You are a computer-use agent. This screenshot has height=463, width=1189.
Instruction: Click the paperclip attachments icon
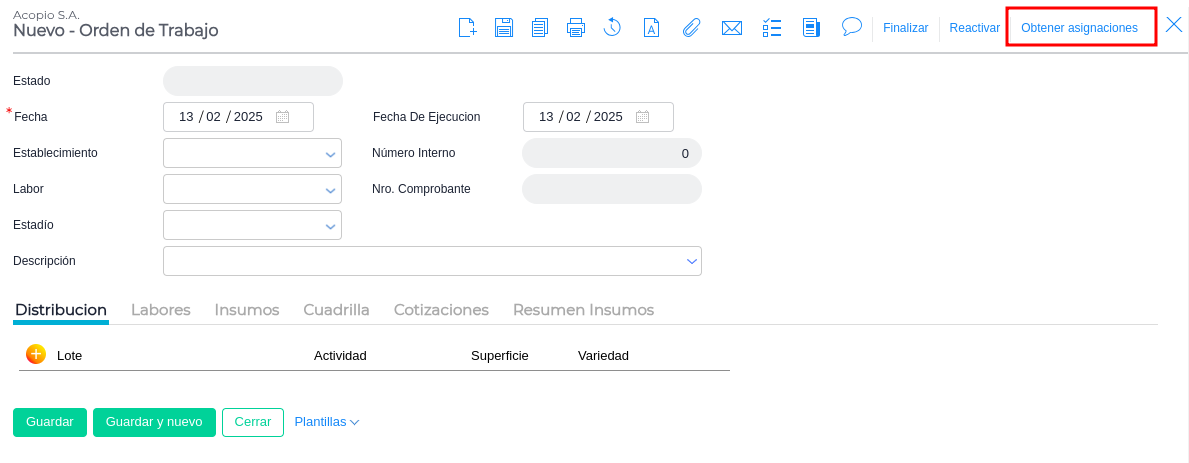coord(691,28)
